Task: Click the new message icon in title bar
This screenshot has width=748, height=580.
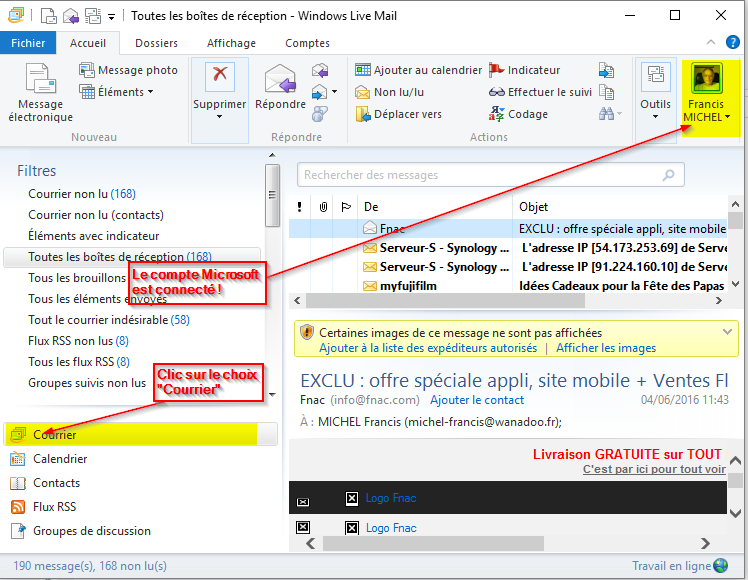Action: coord(48,16)
